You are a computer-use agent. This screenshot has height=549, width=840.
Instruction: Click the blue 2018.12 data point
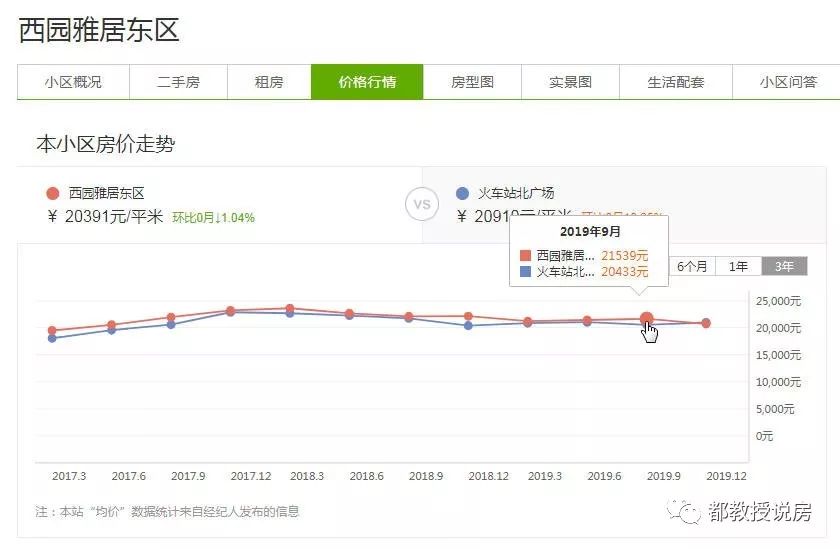[x=468, y=325]
